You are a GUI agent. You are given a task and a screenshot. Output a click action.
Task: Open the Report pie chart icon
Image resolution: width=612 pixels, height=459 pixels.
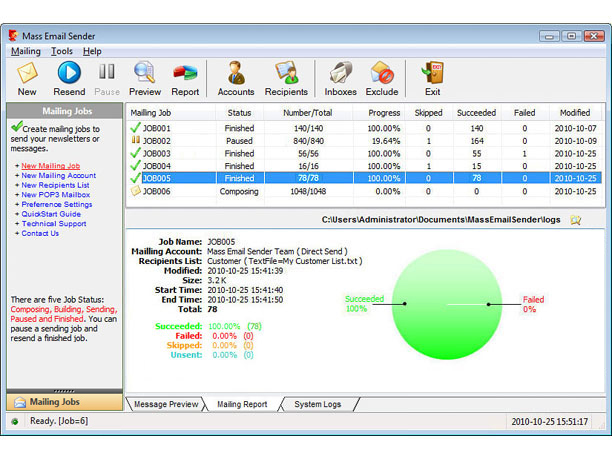[x=185, y=73]
